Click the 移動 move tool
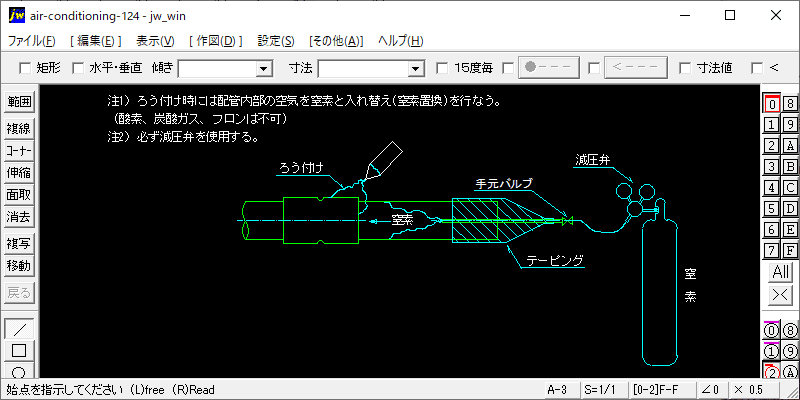The image size is (800, 400). point(19,266)
